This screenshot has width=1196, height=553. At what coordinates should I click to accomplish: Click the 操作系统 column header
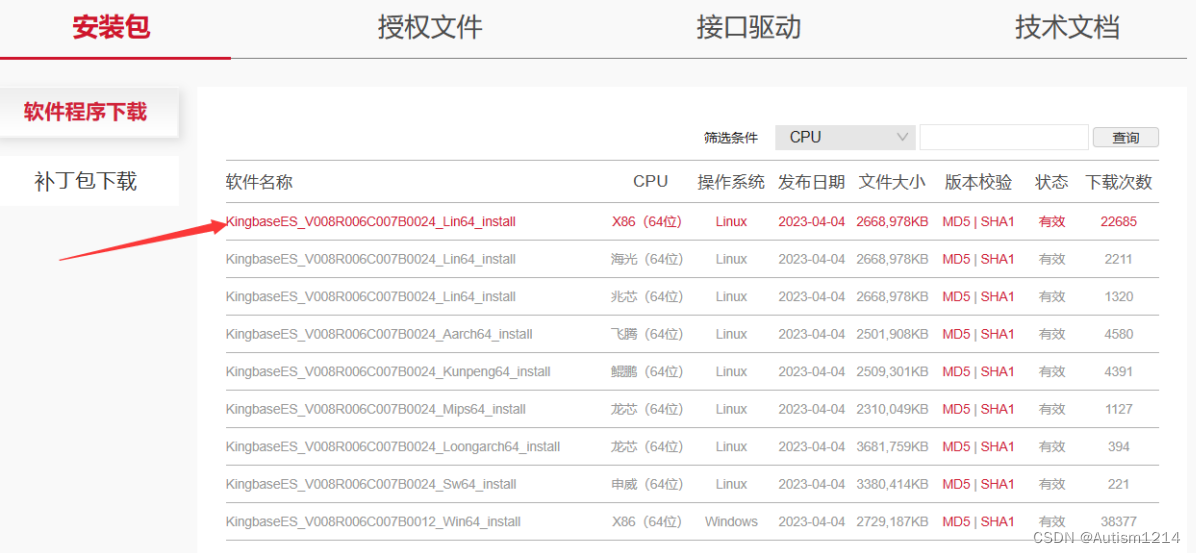(x=731, y=182)
